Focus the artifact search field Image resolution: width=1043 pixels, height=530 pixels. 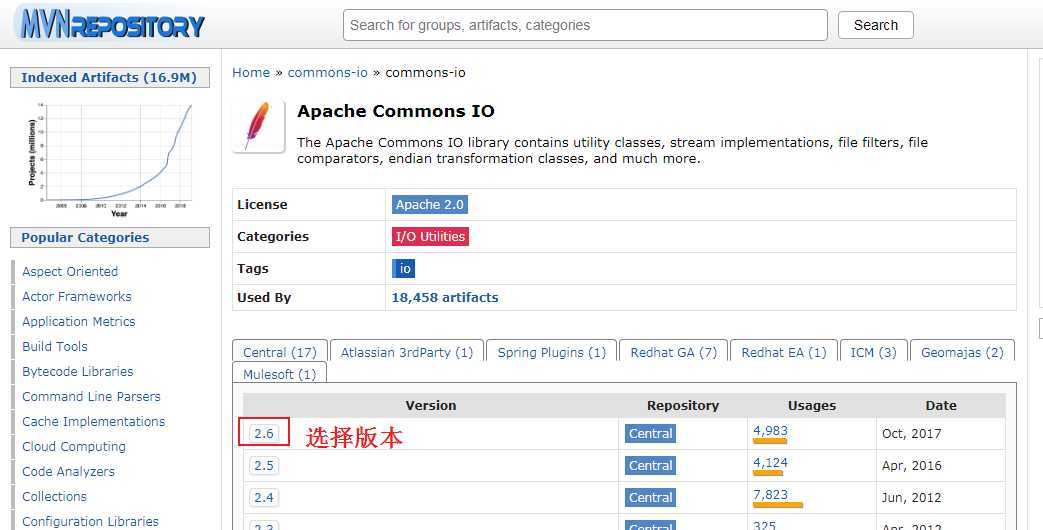(585, 25)
